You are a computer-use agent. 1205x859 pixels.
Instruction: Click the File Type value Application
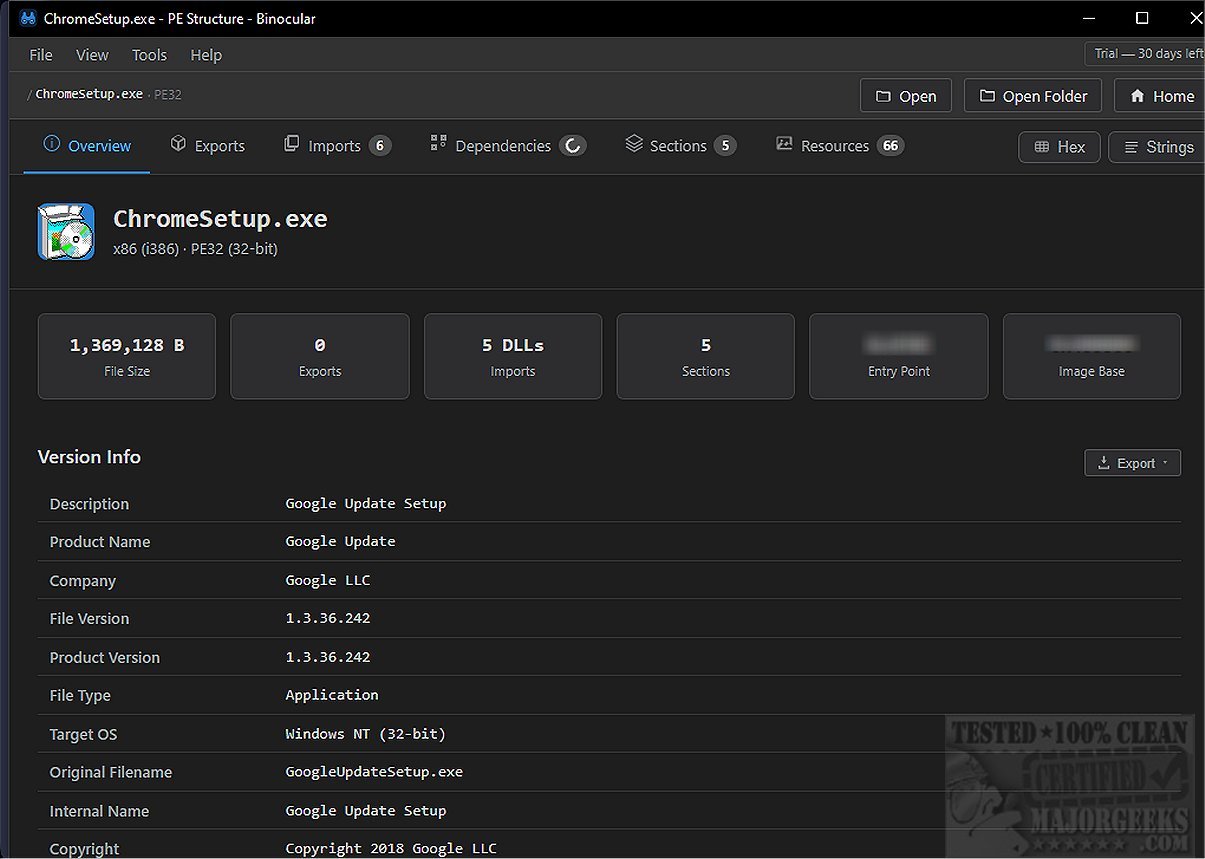[x=332, y=694]
